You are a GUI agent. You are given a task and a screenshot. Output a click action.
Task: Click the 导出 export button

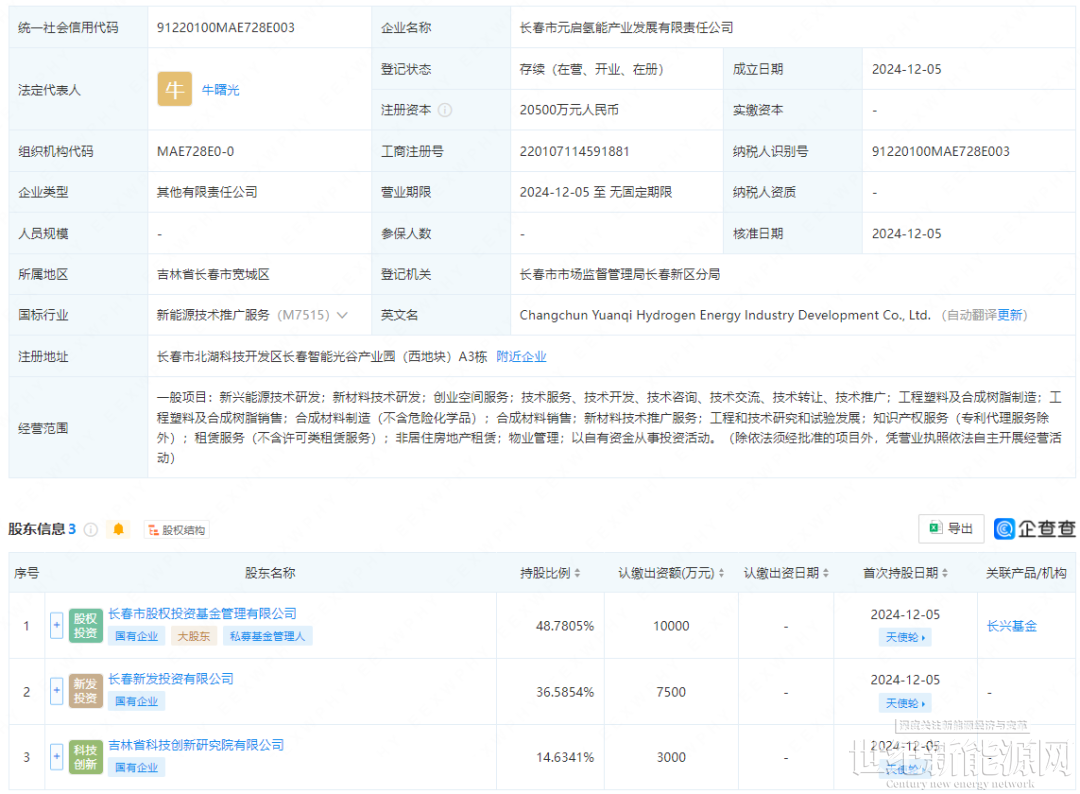(951, 528)
